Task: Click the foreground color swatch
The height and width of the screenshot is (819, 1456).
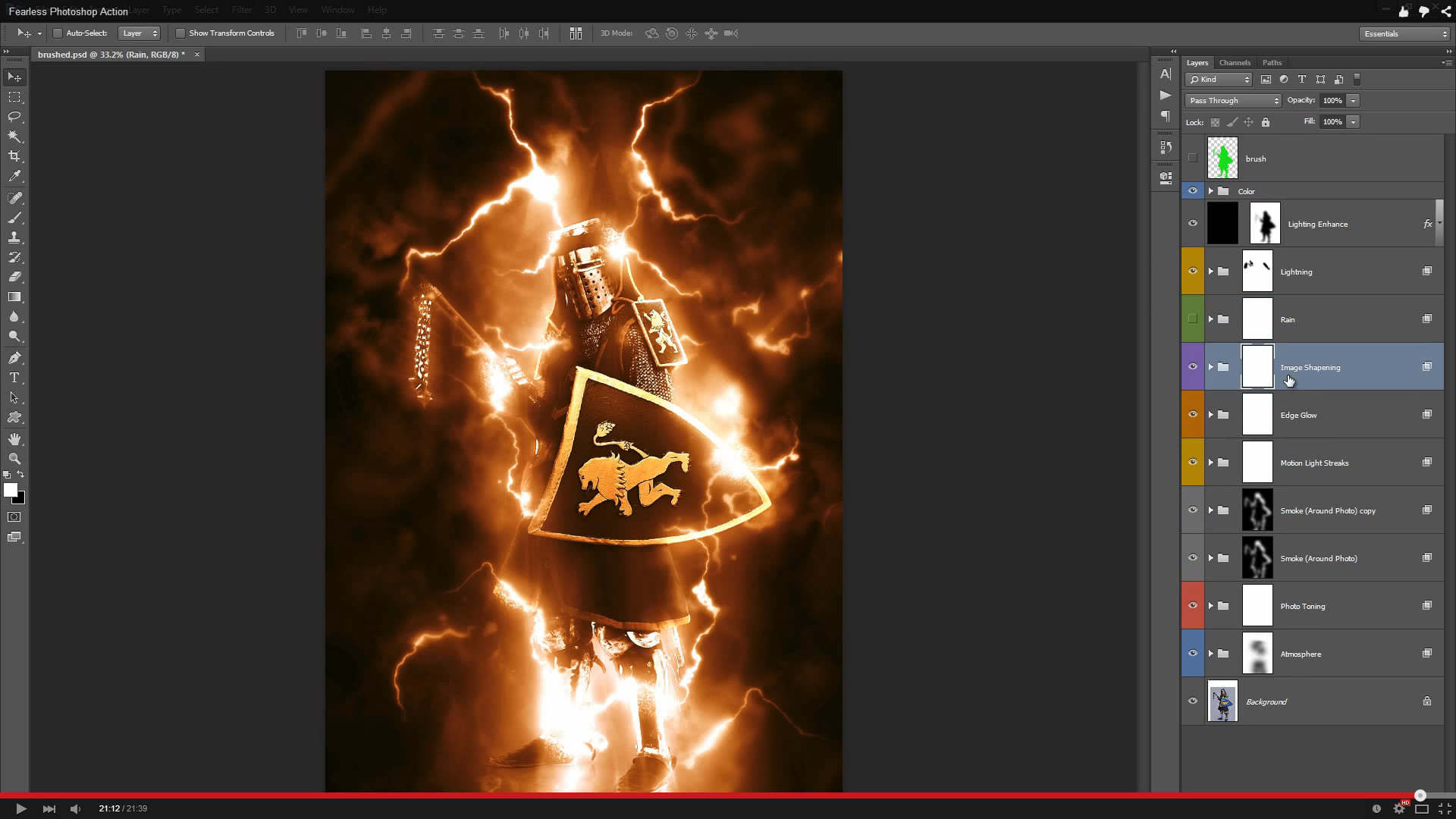Action: click(x=11, y=491)
